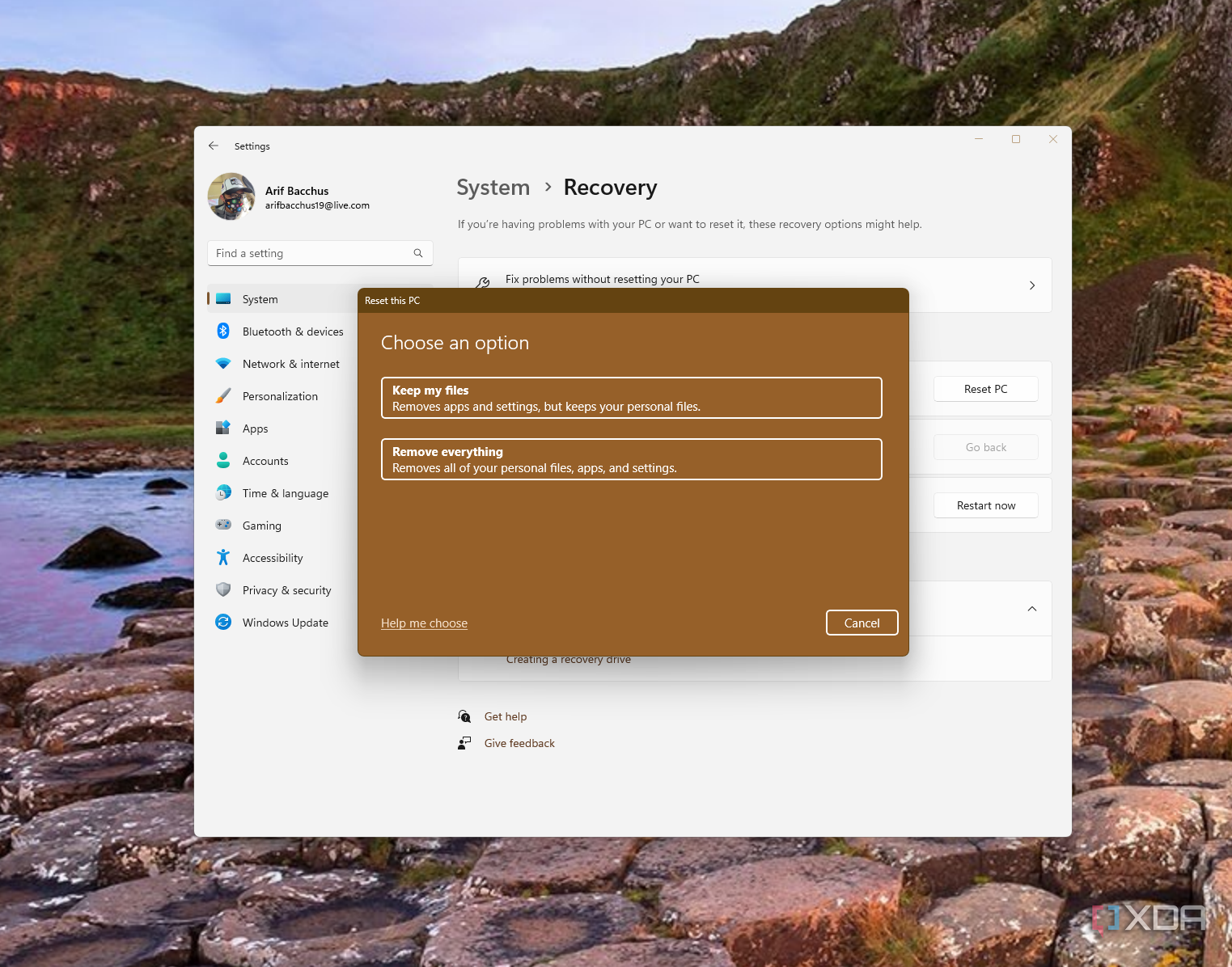Open the Help me choose link
The width and height of the screenshot is (1232, 967).
[424, 623]
